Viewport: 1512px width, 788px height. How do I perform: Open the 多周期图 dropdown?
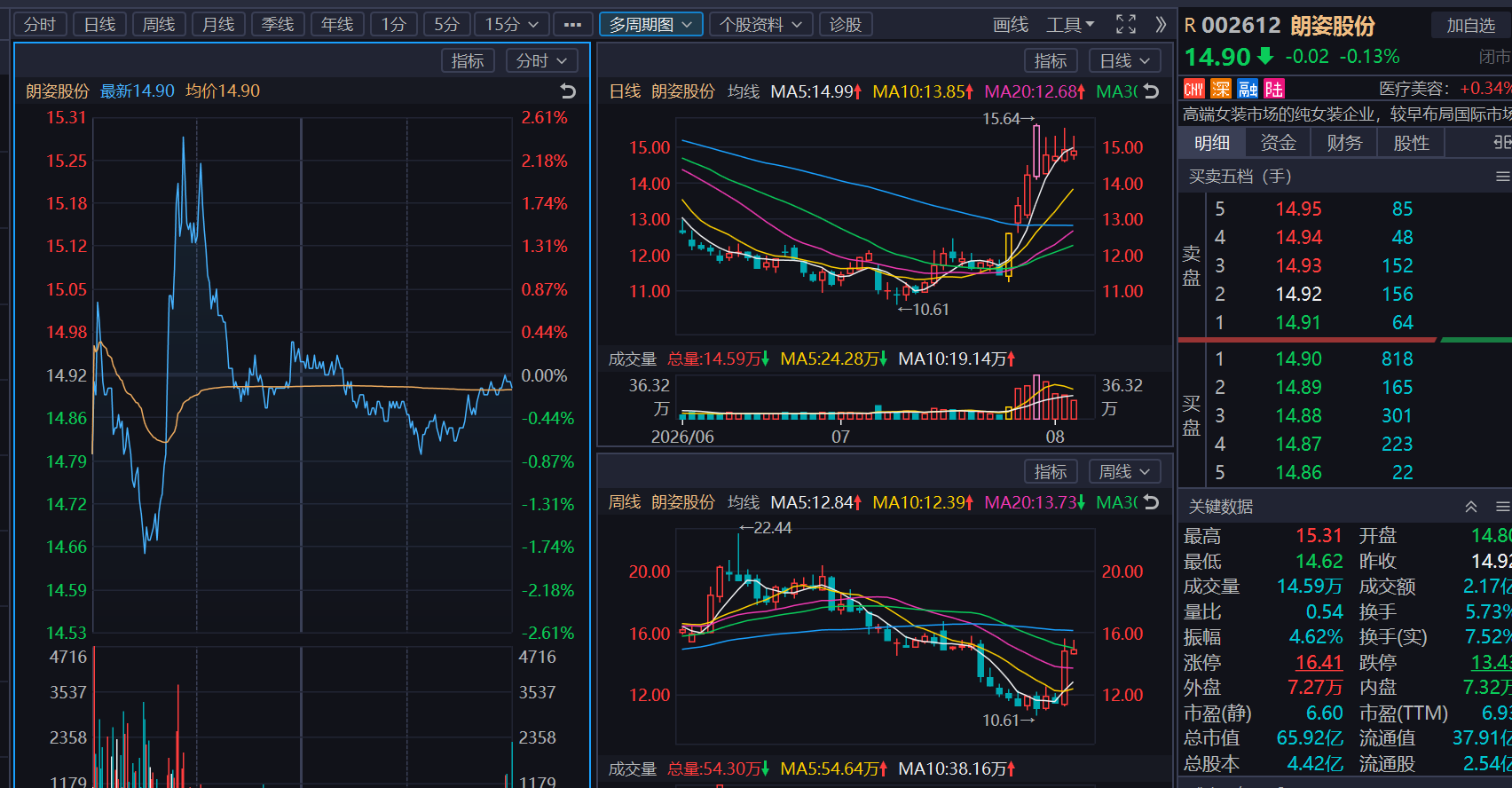651,25
